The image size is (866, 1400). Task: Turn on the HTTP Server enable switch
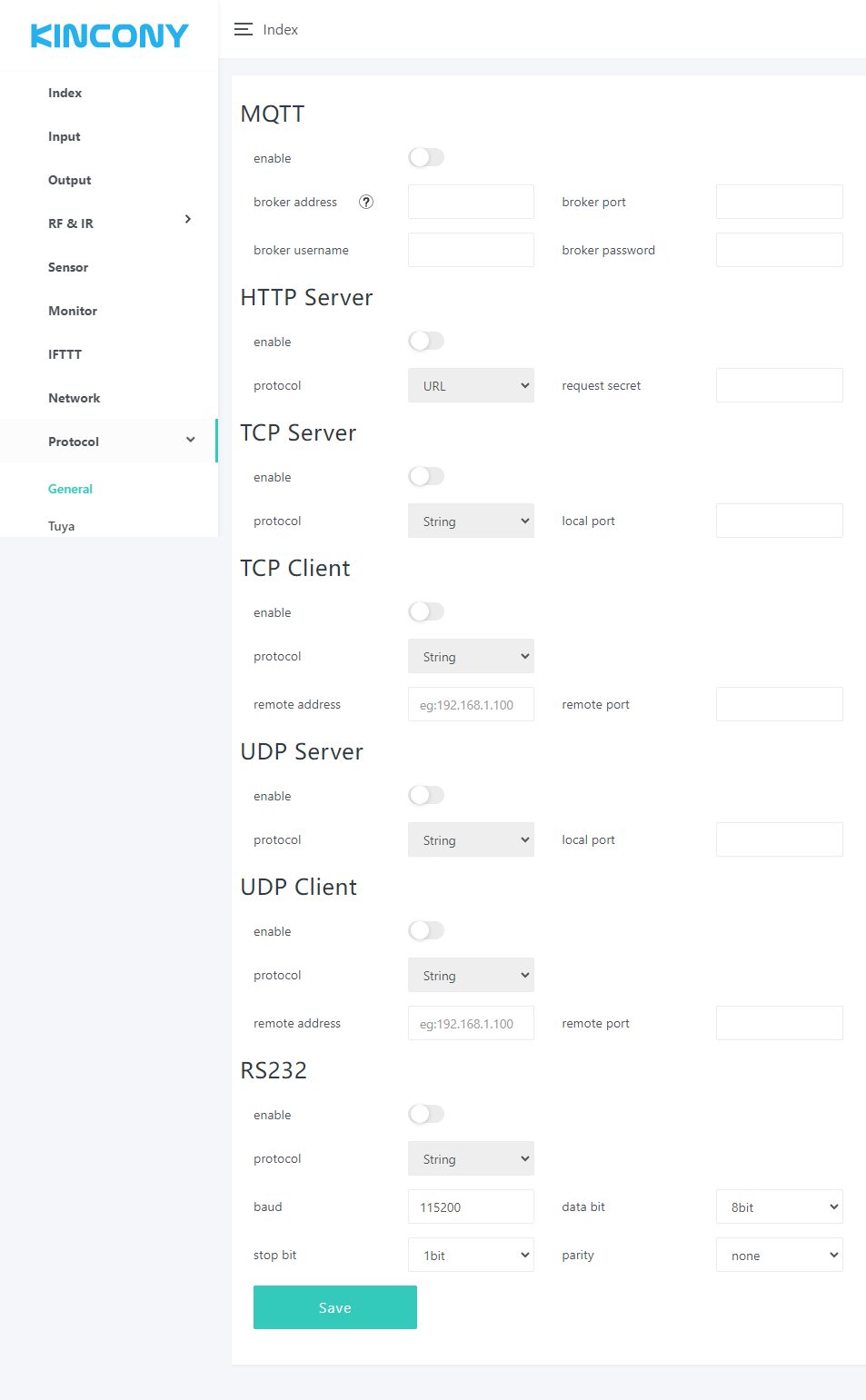pos(426,342)
